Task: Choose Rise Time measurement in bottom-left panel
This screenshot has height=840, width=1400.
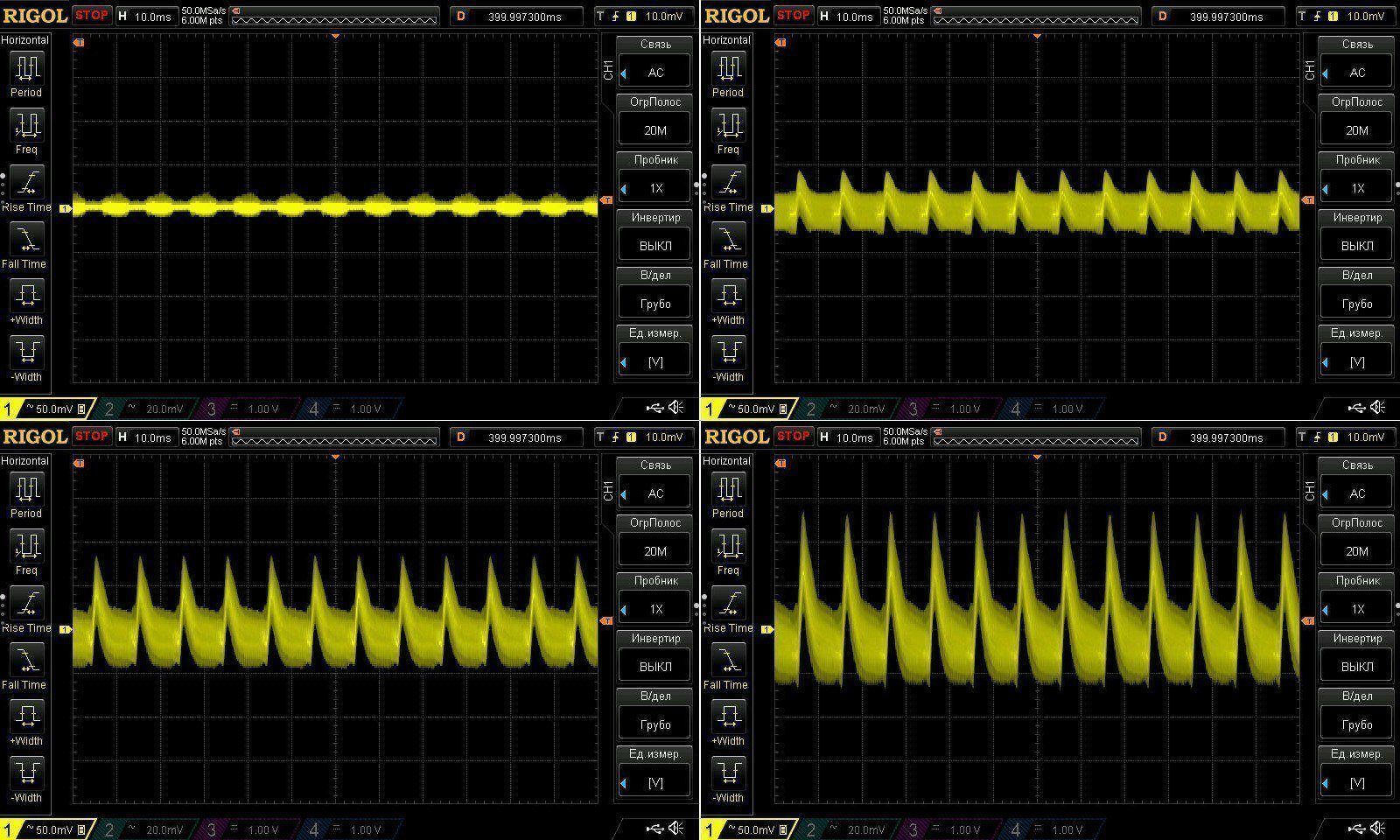Action: [x=27, y=610]
